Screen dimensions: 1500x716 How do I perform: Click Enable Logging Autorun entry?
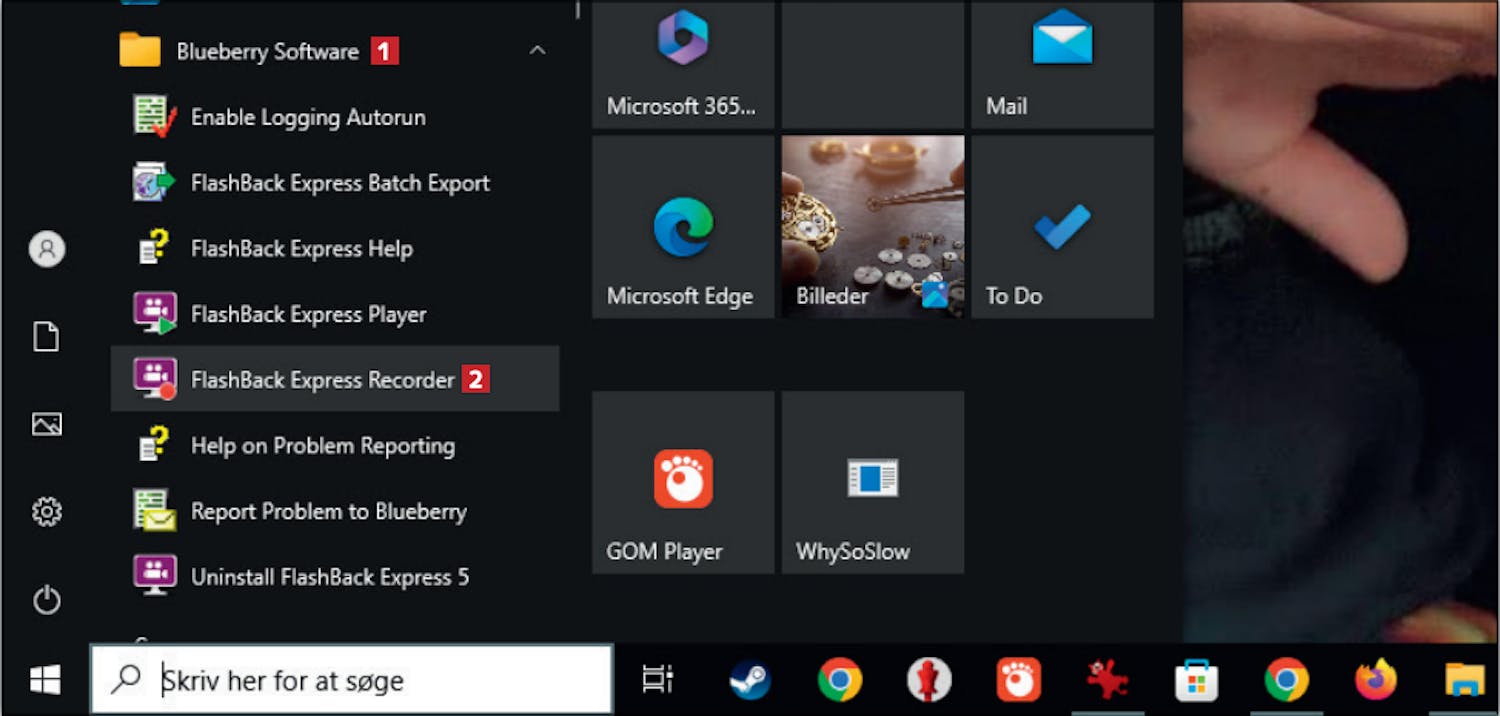[307, 117]
